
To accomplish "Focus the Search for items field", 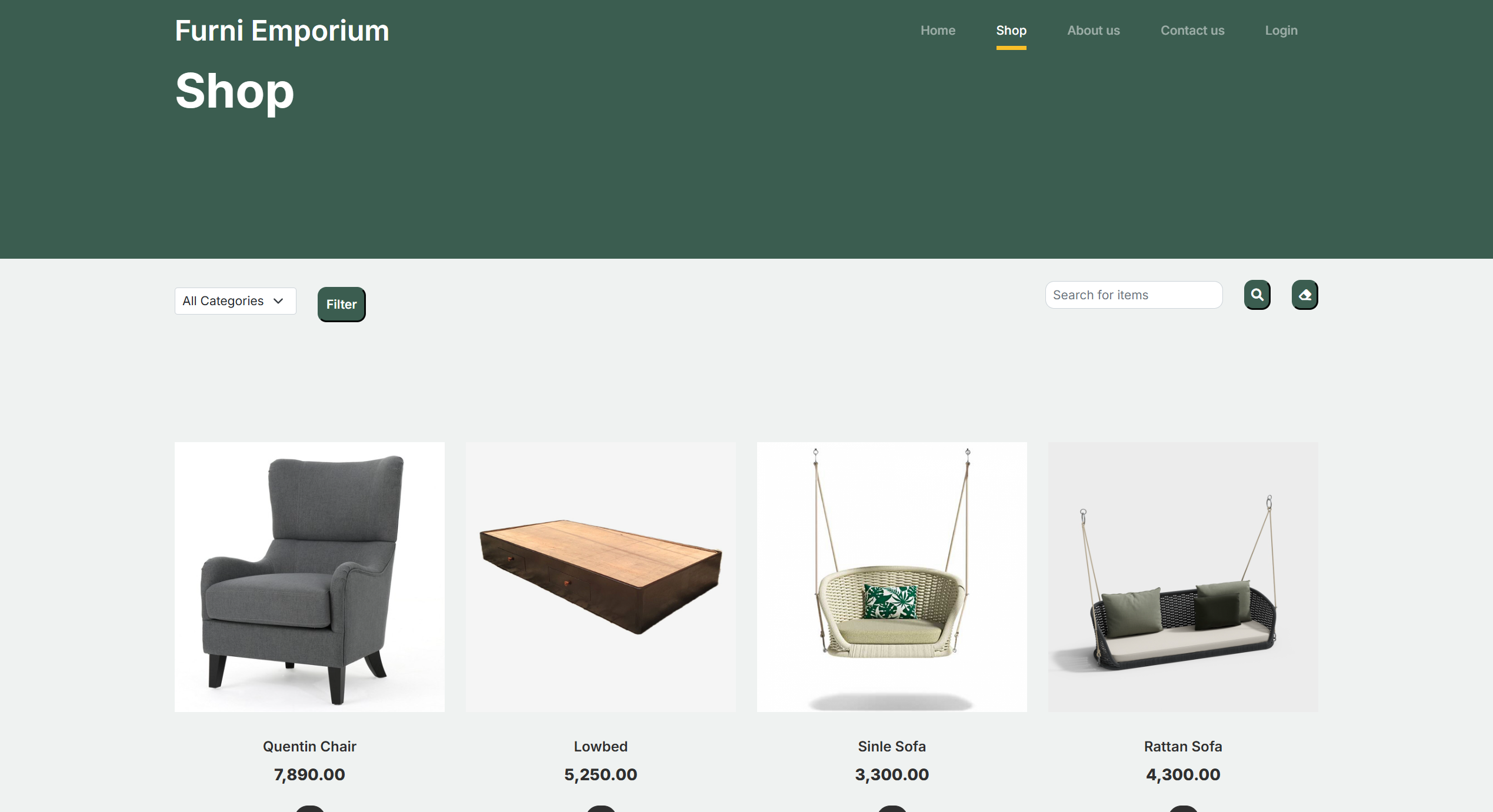I will 1134,295.
